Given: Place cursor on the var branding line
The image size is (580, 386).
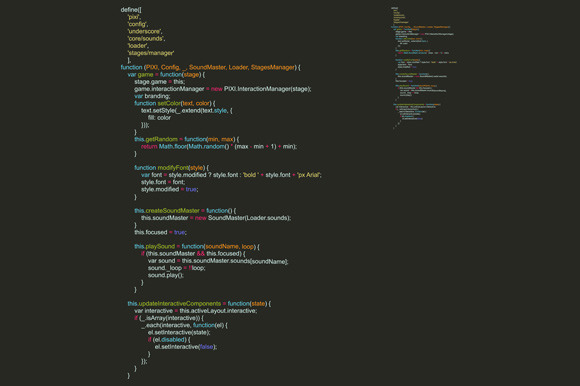Looking at the screenshot, I should click(152, 96).
